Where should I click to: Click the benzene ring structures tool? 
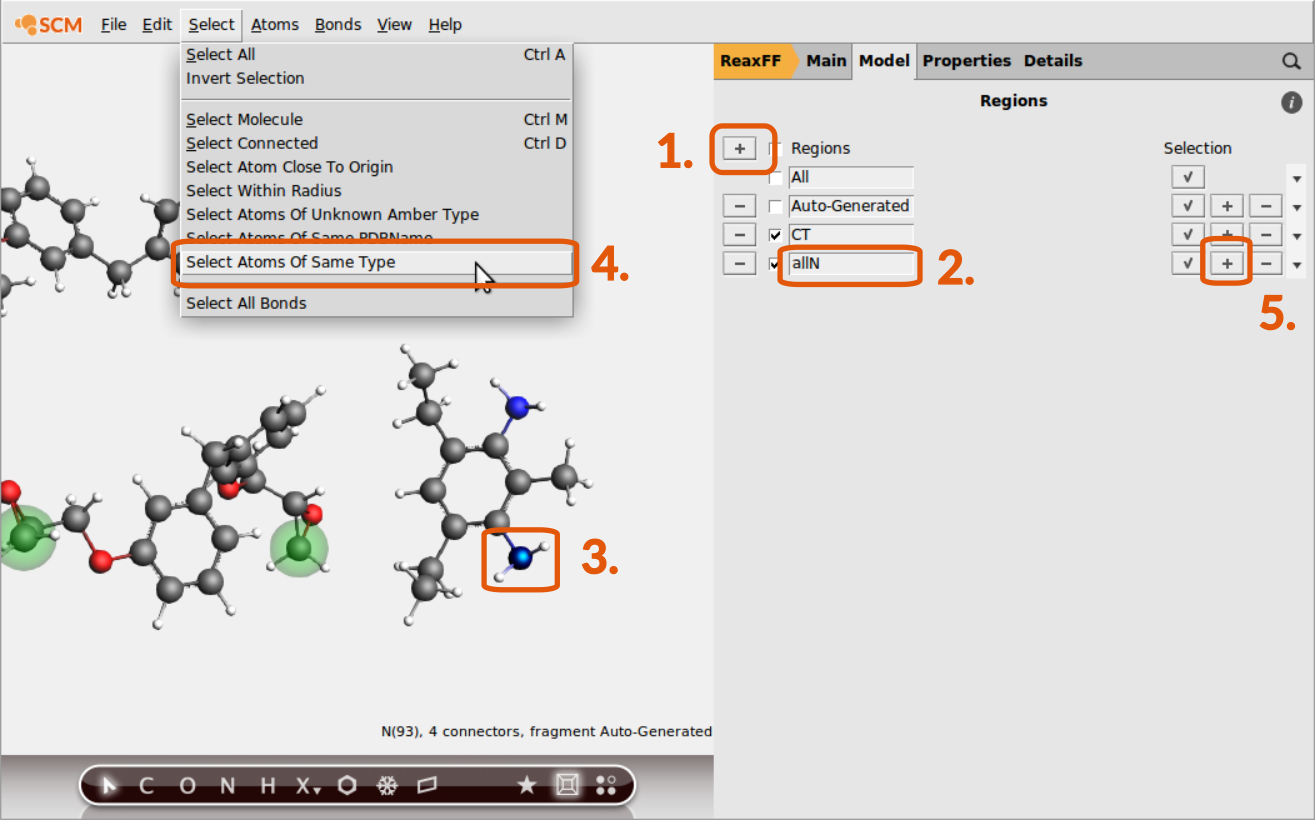[x=347, y=786]
